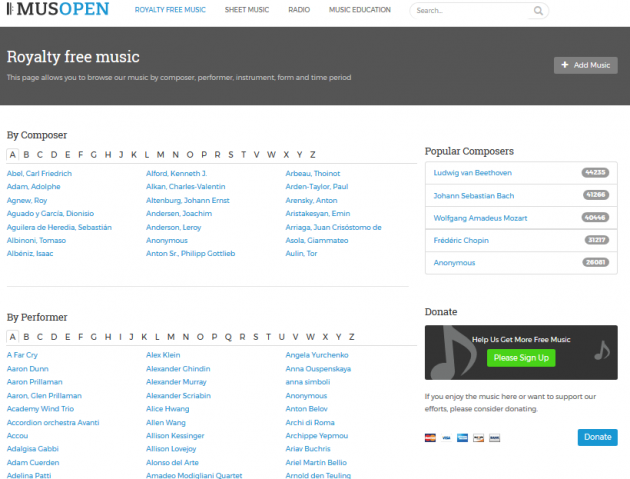
Task: Click the search magnifier icon
Action: click(x=539, y=11)
